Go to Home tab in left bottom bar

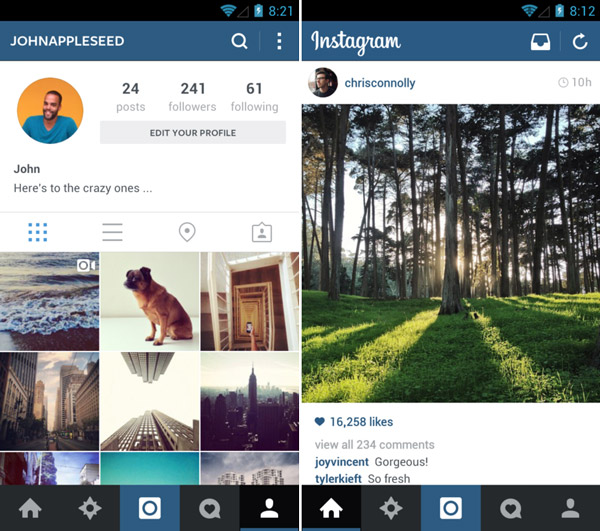(x=30, y=508)
